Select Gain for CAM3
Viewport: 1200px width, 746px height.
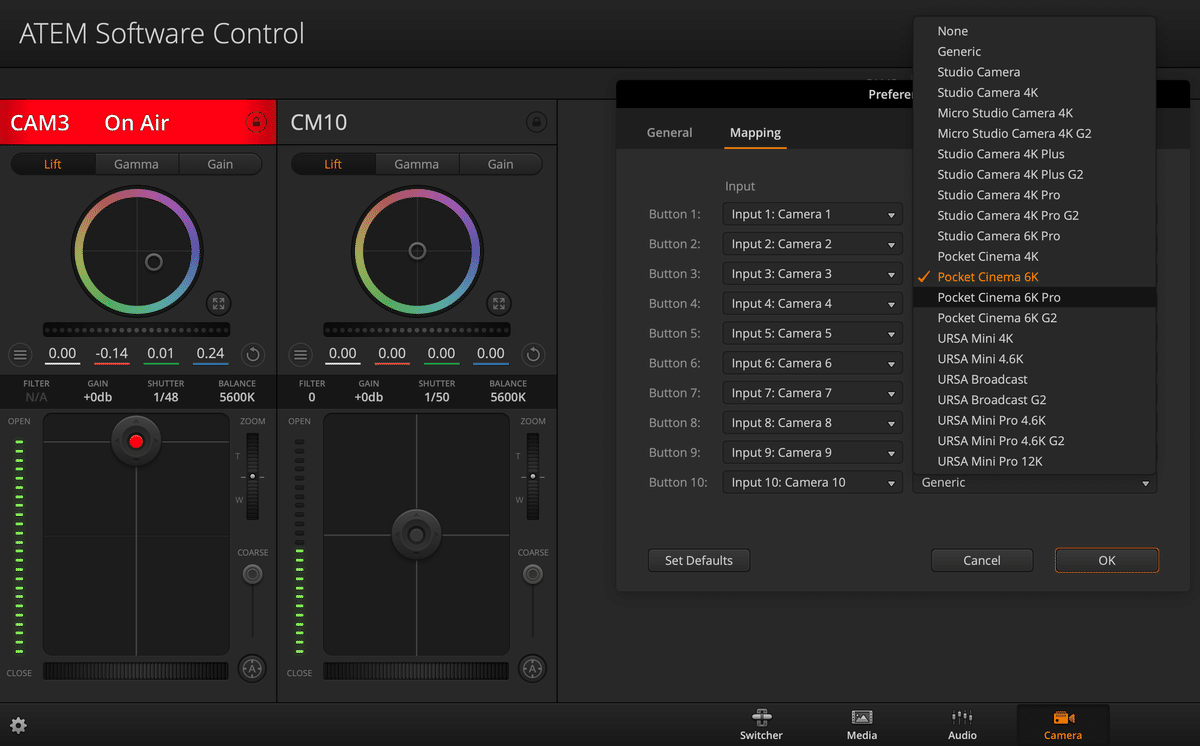(x=220, y=164)
